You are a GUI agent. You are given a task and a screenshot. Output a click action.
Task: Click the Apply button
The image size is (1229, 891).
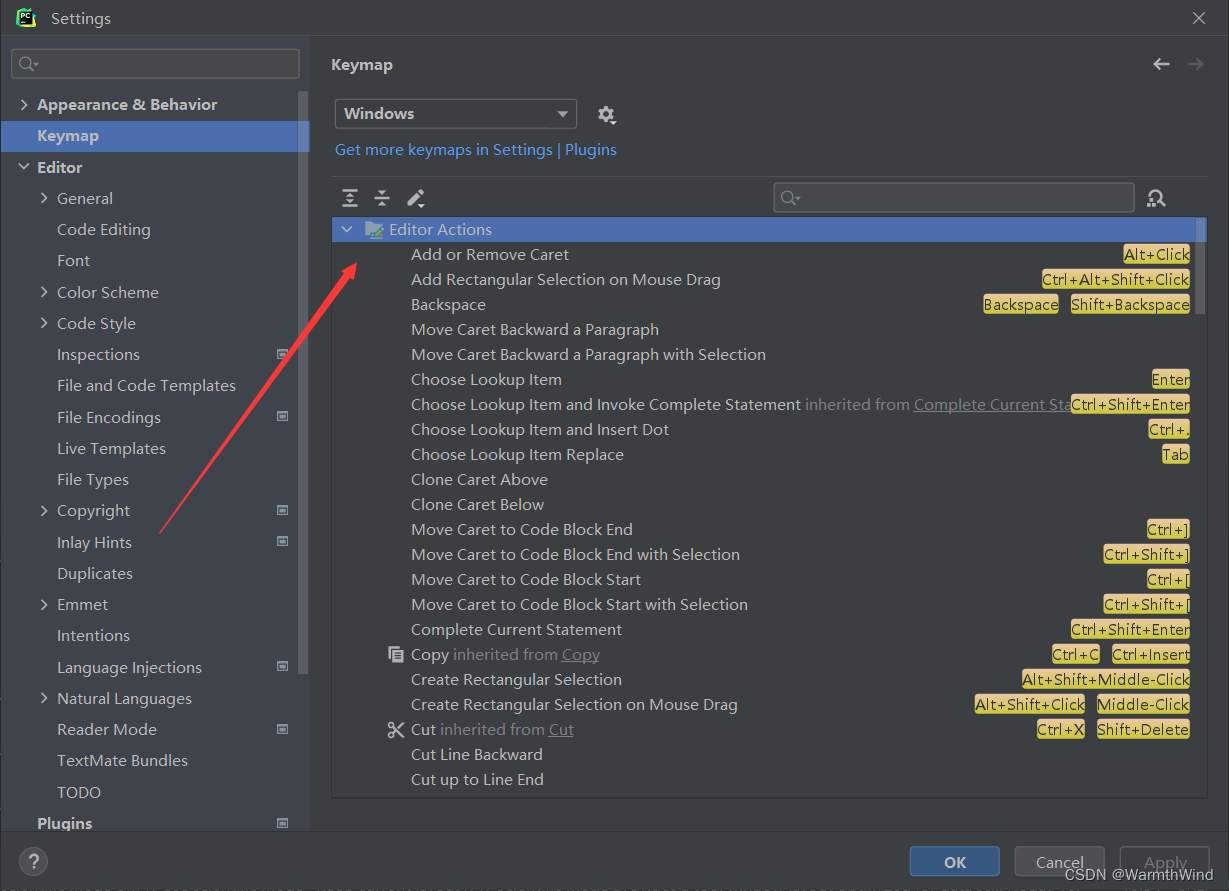(1165, 862)
